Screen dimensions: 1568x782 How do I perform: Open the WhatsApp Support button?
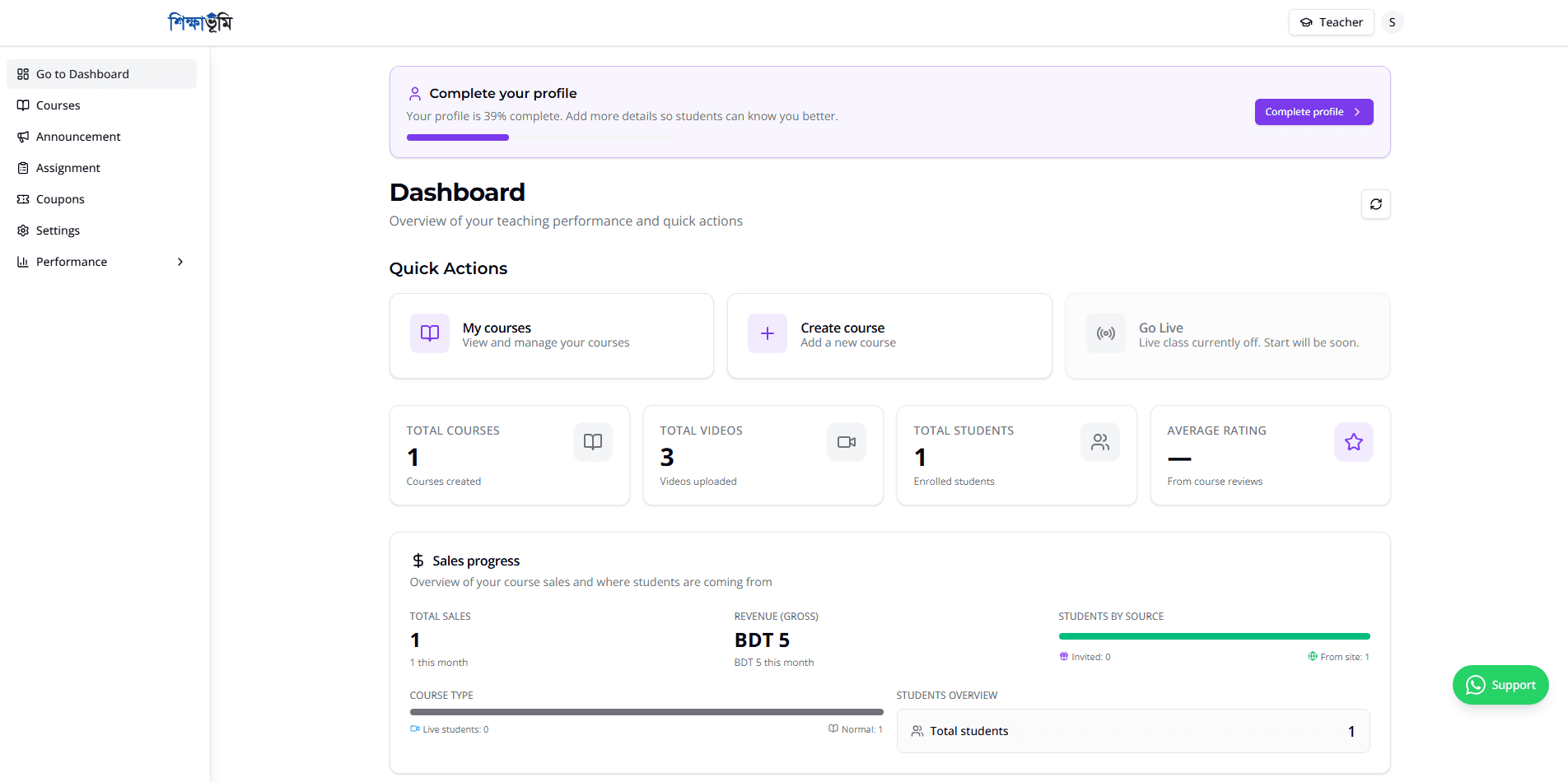pos(1500,685)
